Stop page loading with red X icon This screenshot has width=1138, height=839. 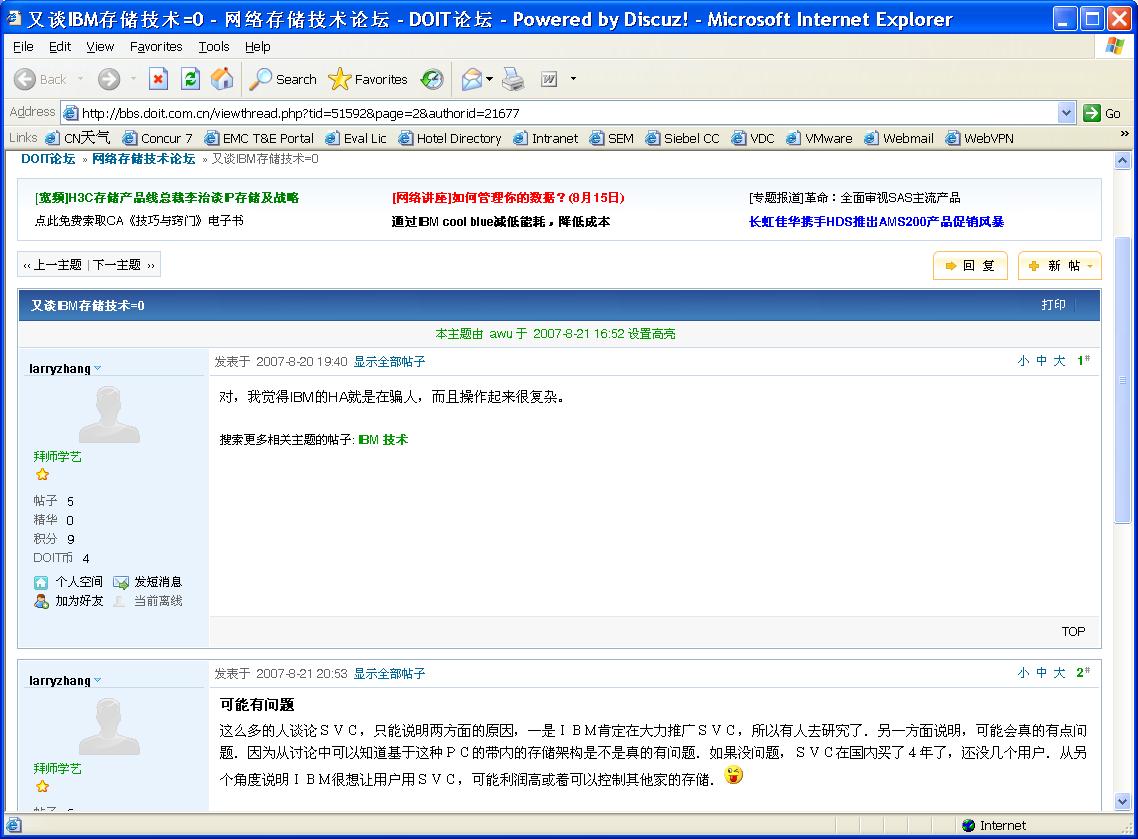pos(158,79)
